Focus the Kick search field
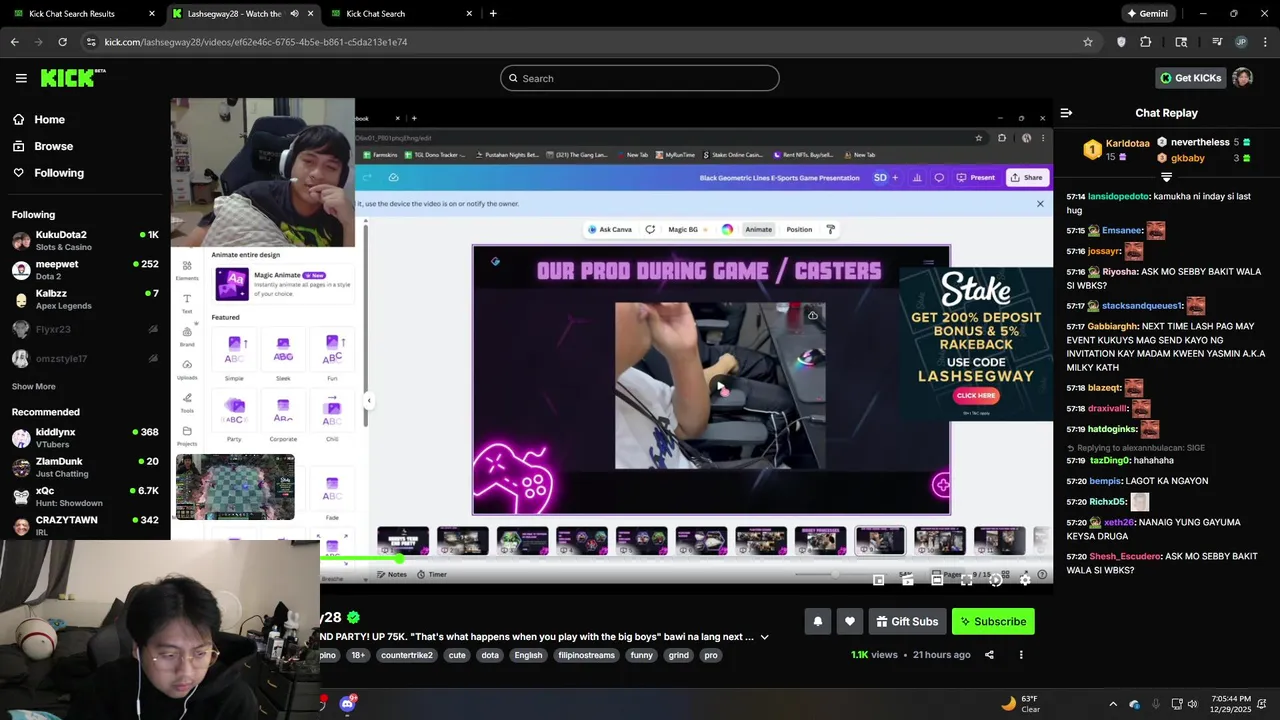This screenshot has width=1280, height=720. 640,78
